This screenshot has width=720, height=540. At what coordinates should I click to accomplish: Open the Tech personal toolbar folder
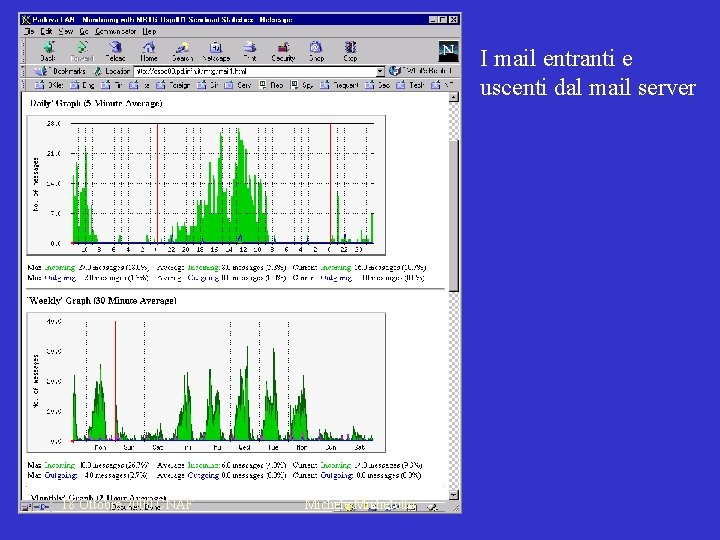(410, 85)
